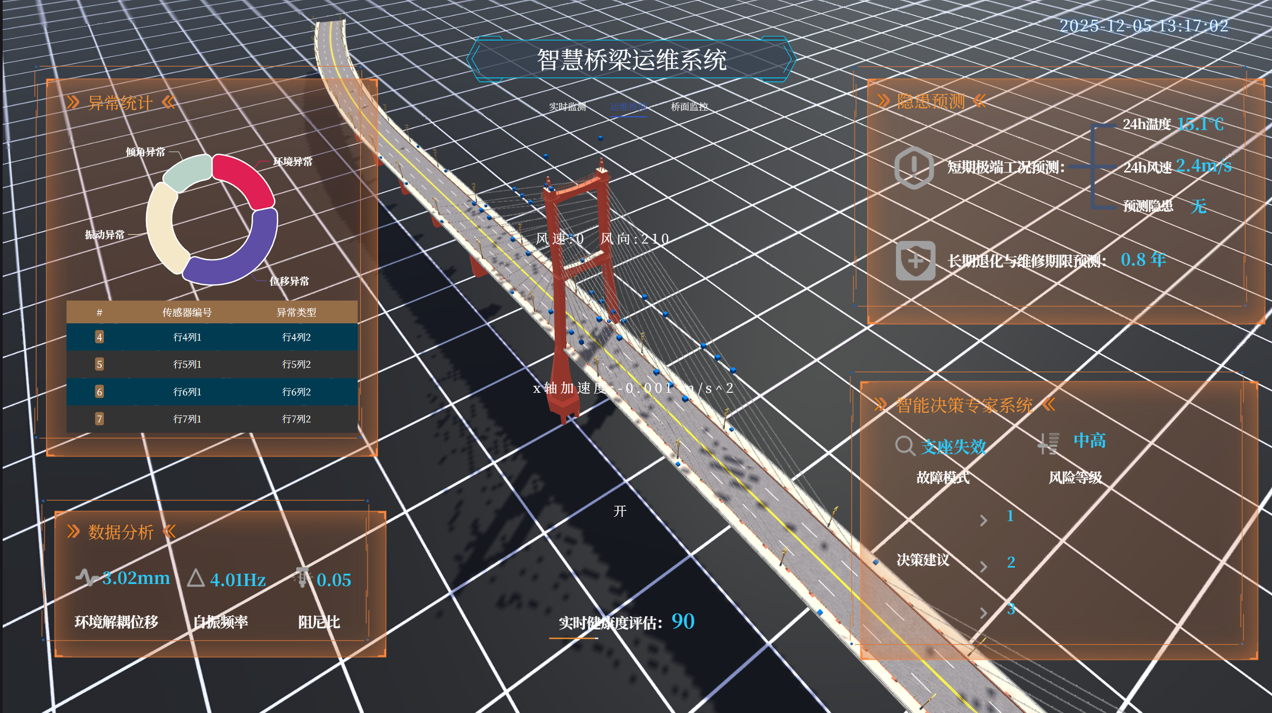
Task: Click the shield warning icon for 短期极端工况预测
Action: click(x=914, y=167)
